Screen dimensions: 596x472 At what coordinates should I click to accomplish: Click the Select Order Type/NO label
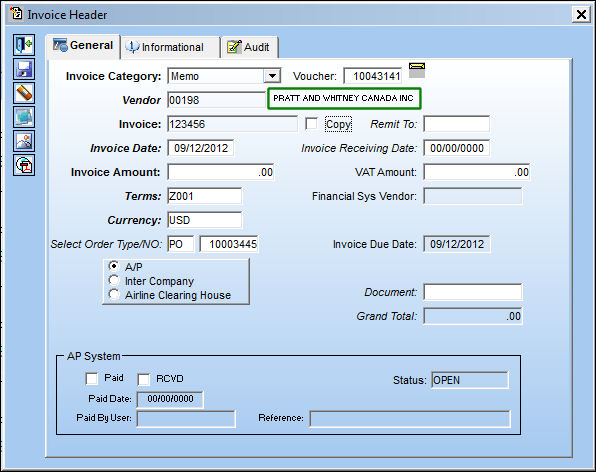106,244
